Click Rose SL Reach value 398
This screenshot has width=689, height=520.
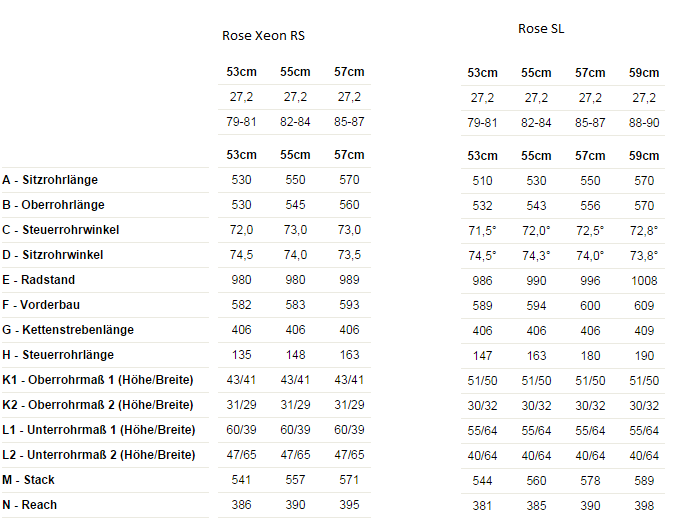644,506
